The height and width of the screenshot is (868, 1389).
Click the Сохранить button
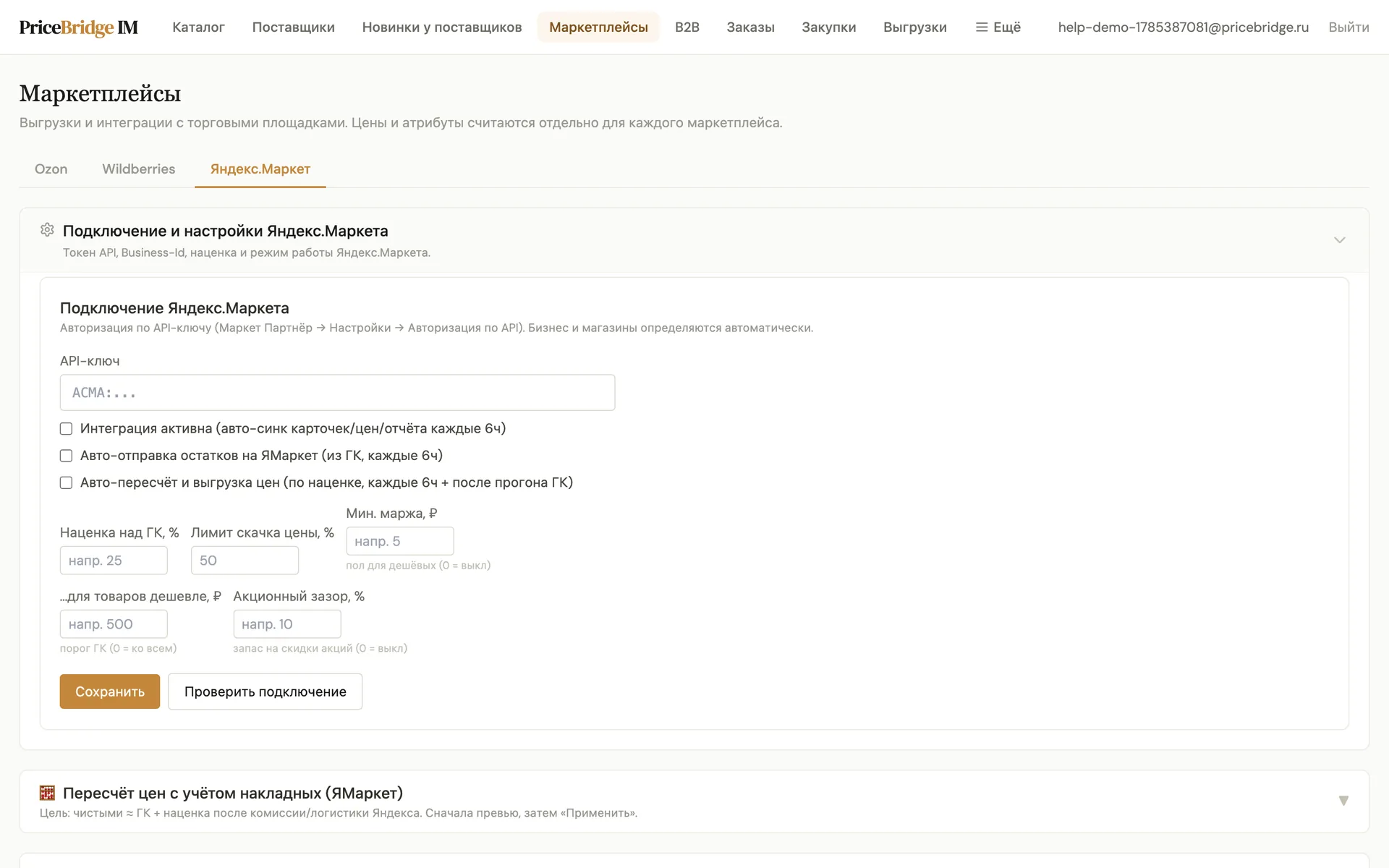110,692
